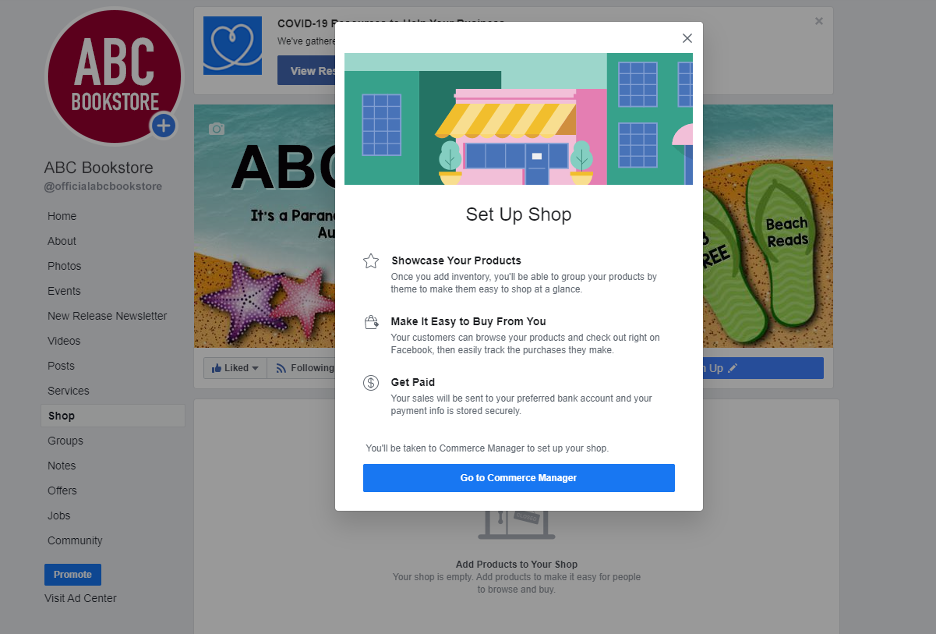Open the Following dropdown
Screen dimensions: 936x634
click(x=304, y=368)
